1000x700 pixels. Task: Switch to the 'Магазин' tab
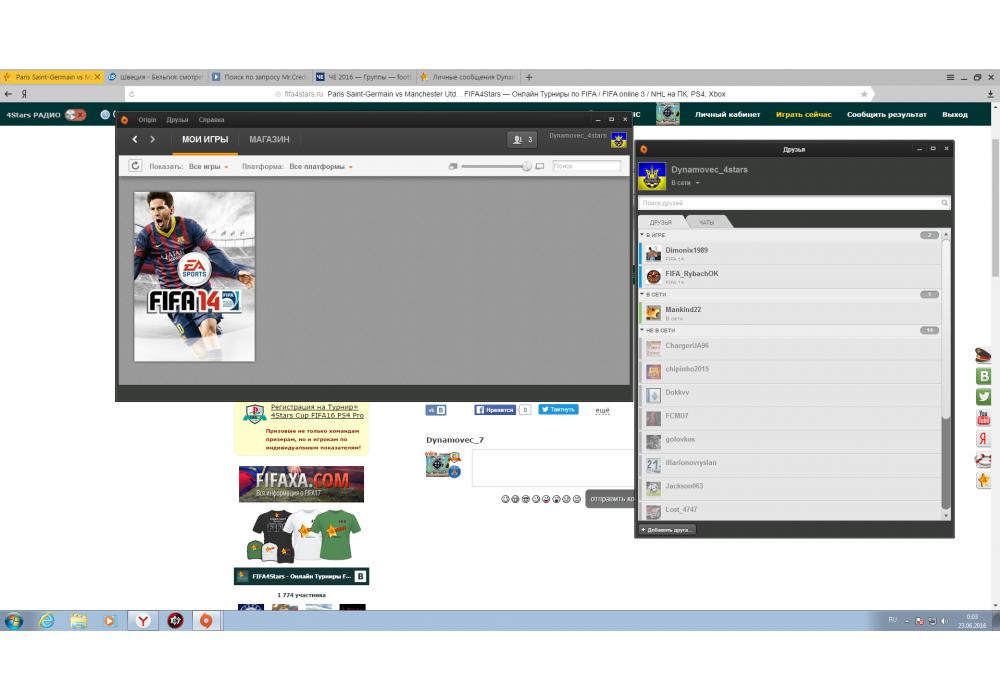pyautogui.click(x=269, y=140)
